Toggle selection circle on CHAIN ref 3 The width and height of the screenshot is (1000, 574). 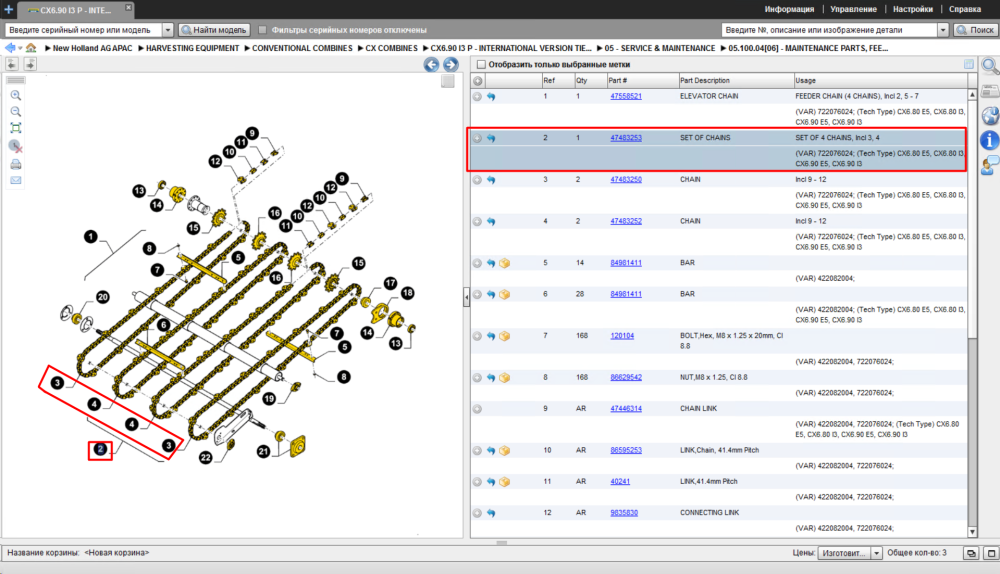(477, 180)
